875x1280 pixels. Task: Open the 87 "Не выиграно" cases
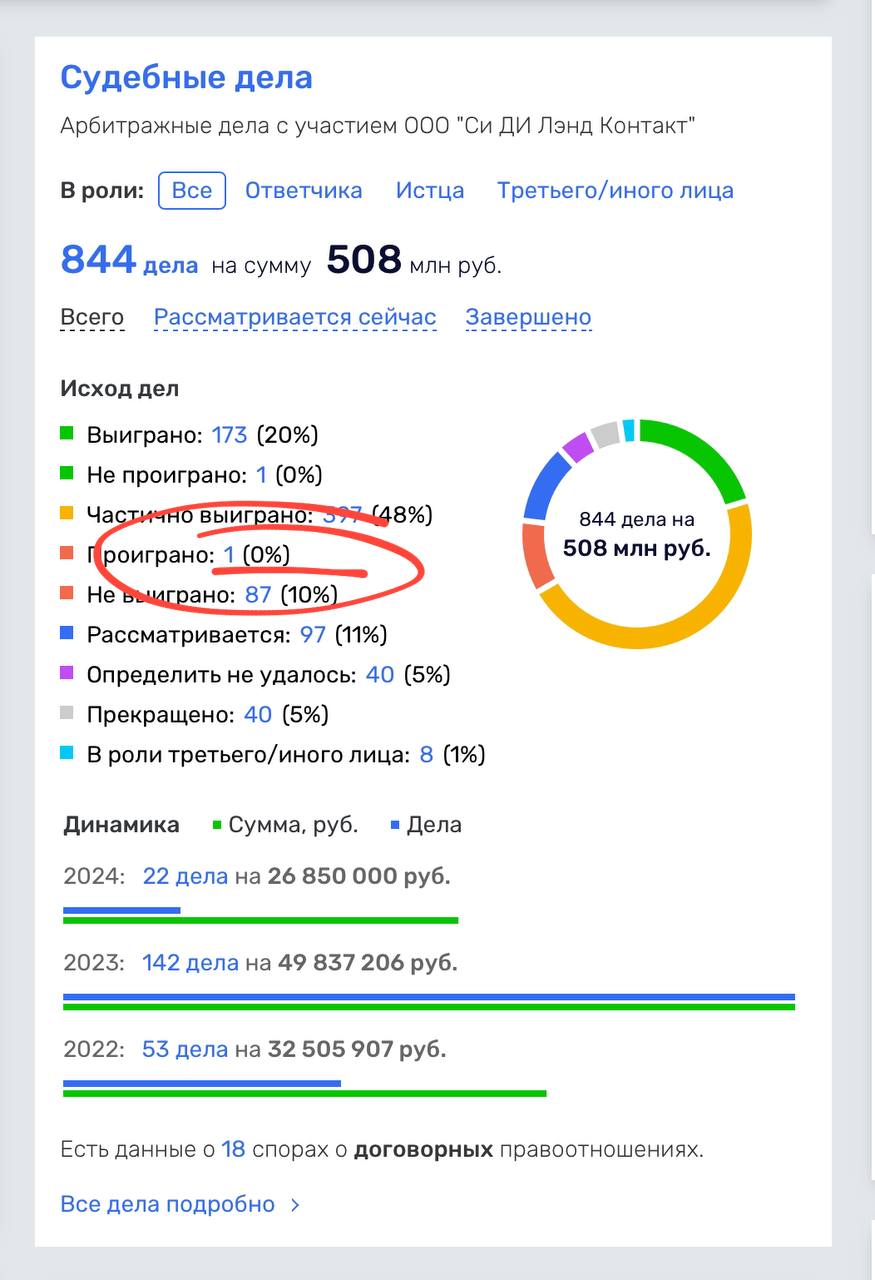pyautogui.click(x=258, y=595)
